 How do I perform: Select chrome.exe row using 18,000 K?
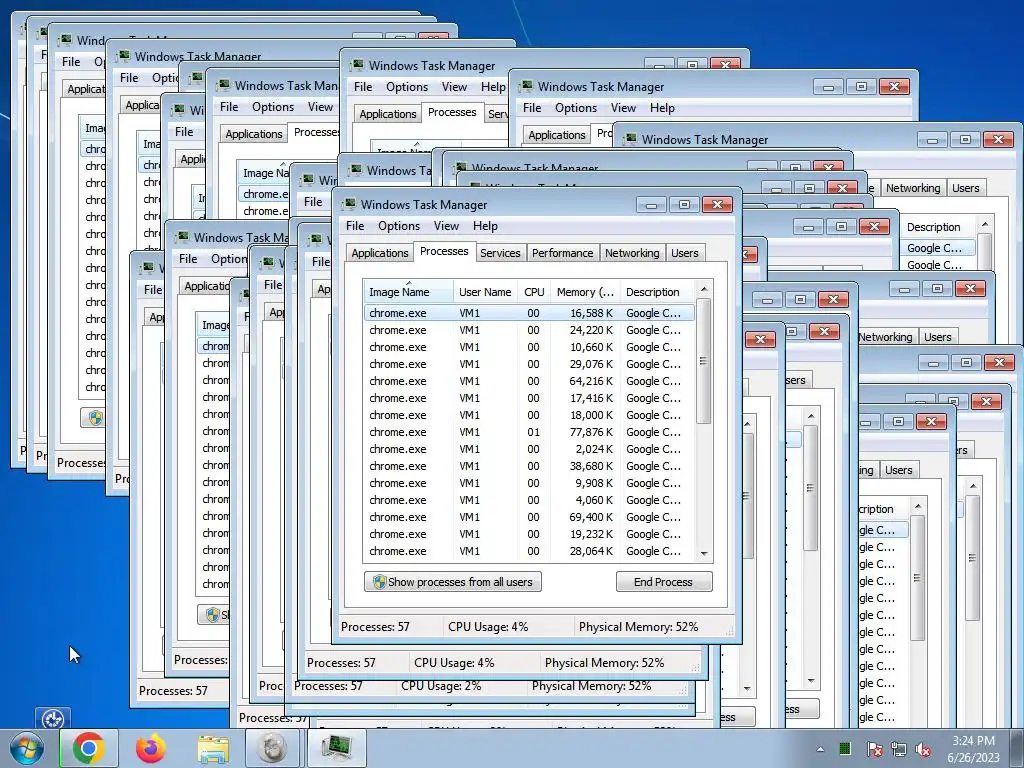(x=529, y=415)
